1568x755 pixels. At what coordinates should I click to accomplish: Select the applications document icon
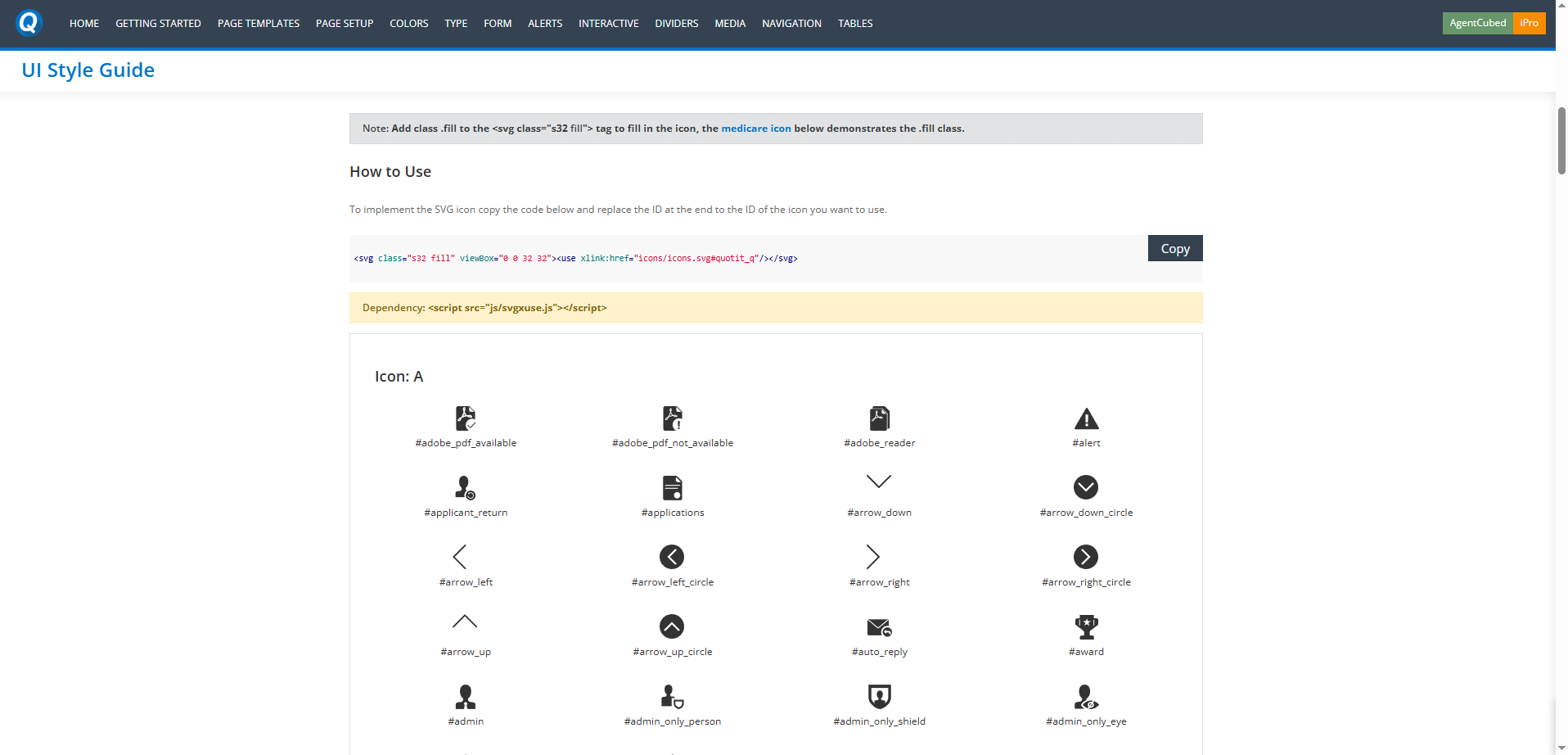[x=673, y=488]
